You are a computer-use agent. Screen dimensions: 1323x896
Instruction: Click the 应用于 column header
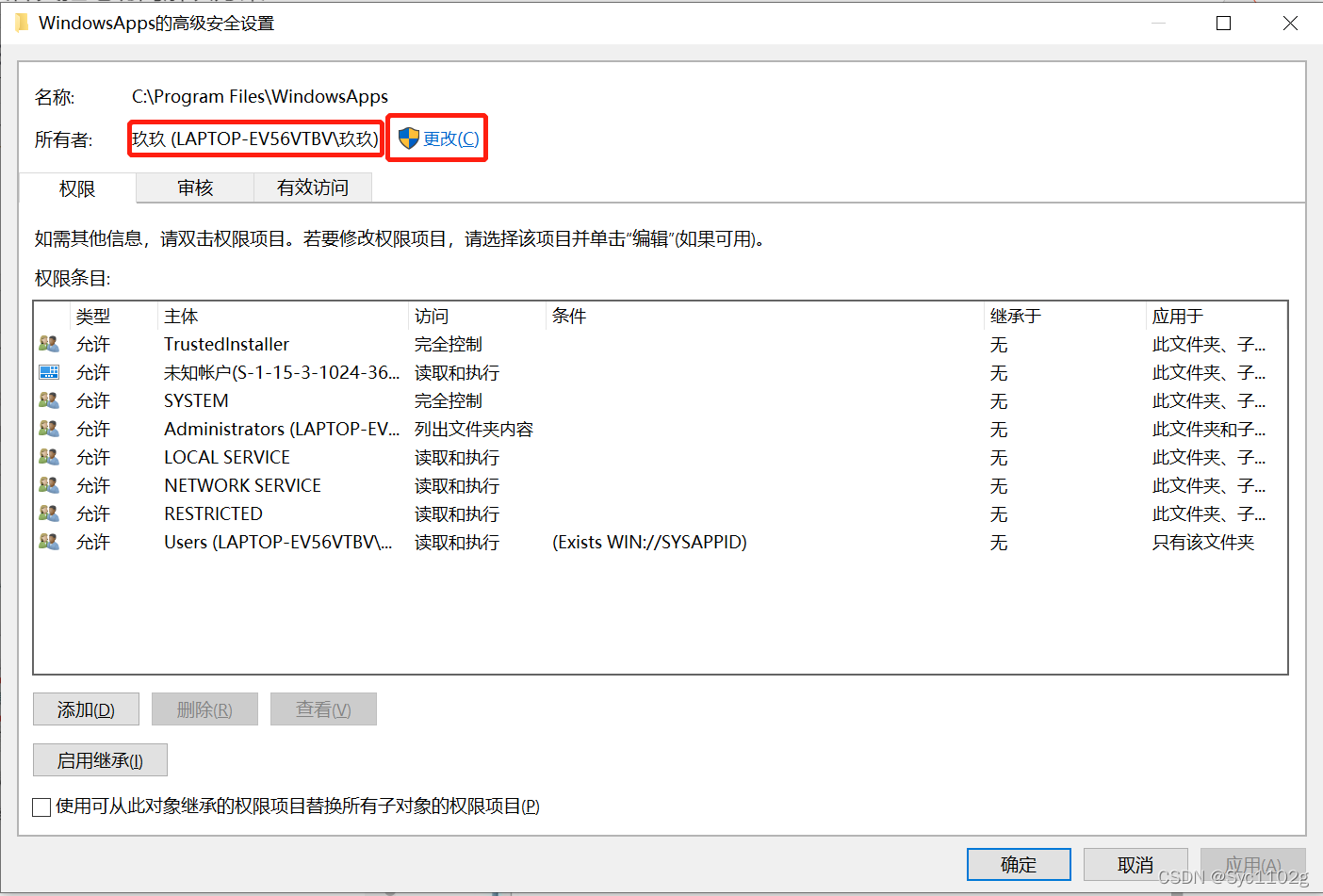click(x=1217, y=316)
